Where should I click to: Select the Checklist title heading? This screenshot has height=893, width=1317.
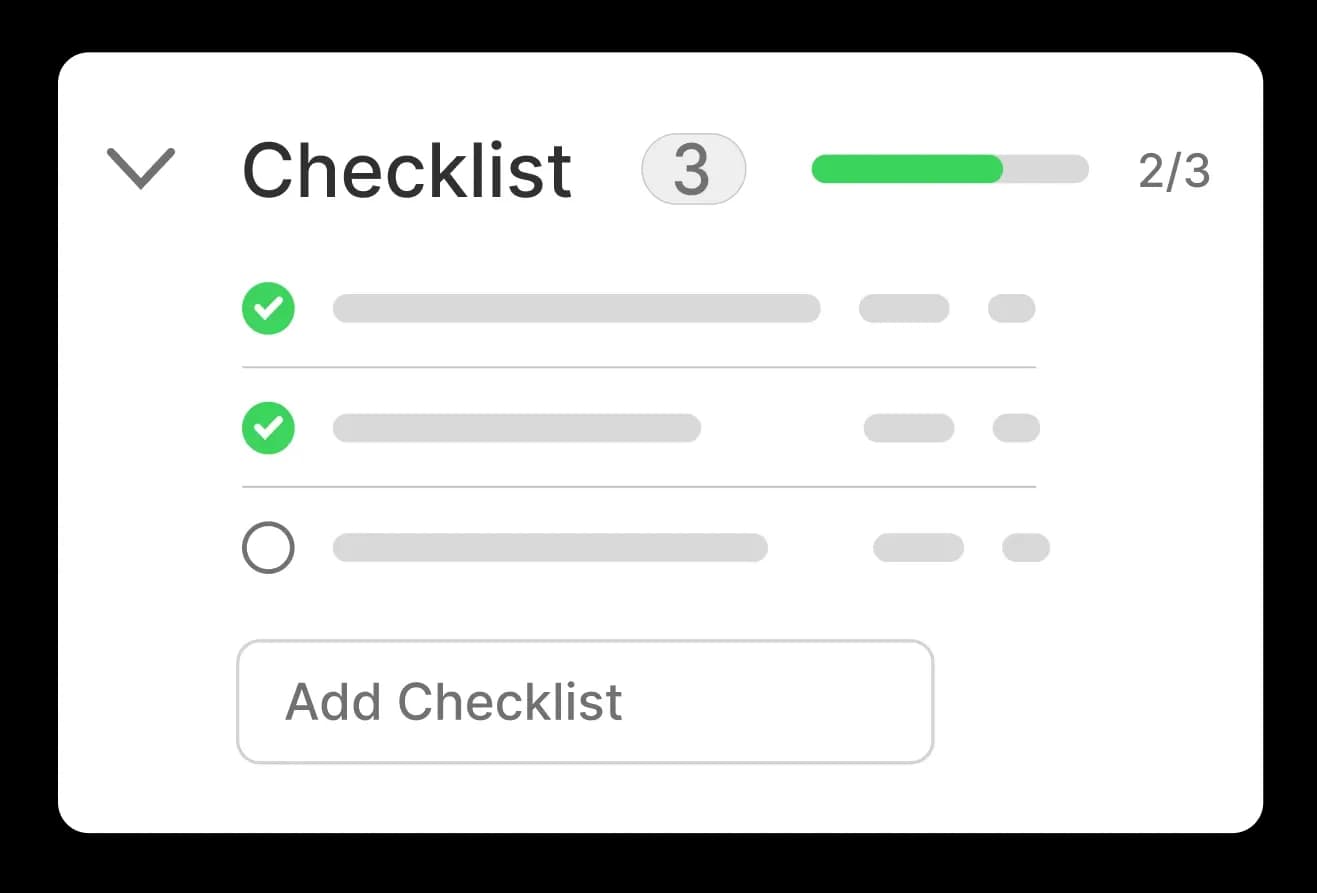pos(405,168)
